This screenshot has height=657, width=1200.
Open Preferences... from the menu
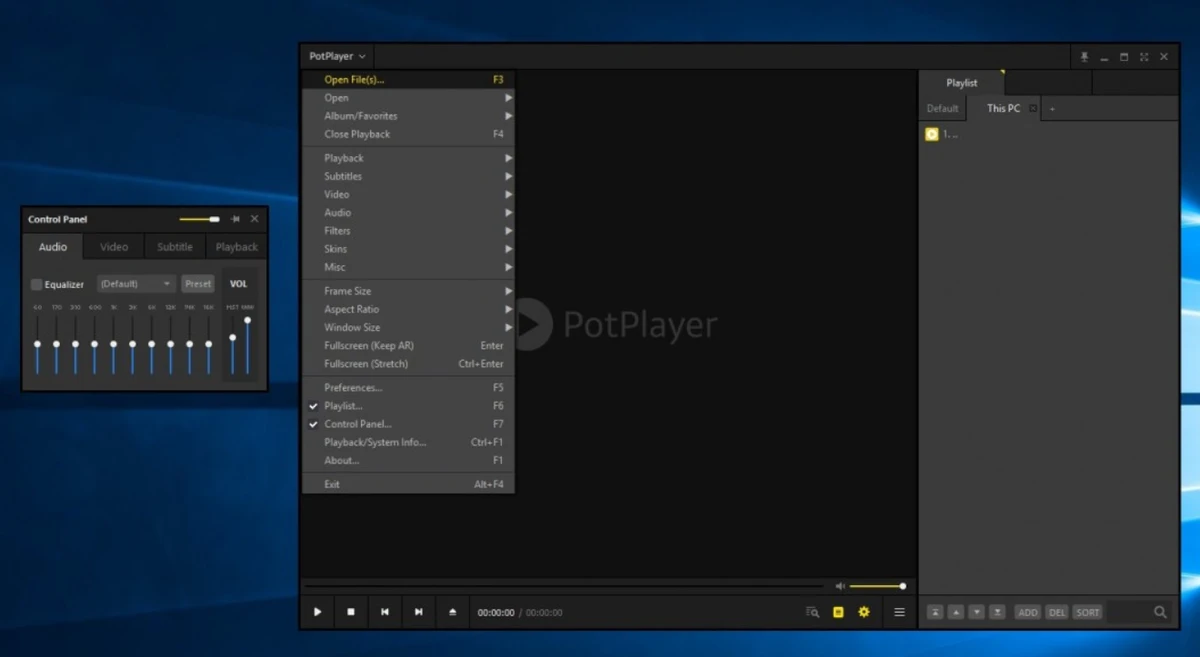tap(408, 388)
